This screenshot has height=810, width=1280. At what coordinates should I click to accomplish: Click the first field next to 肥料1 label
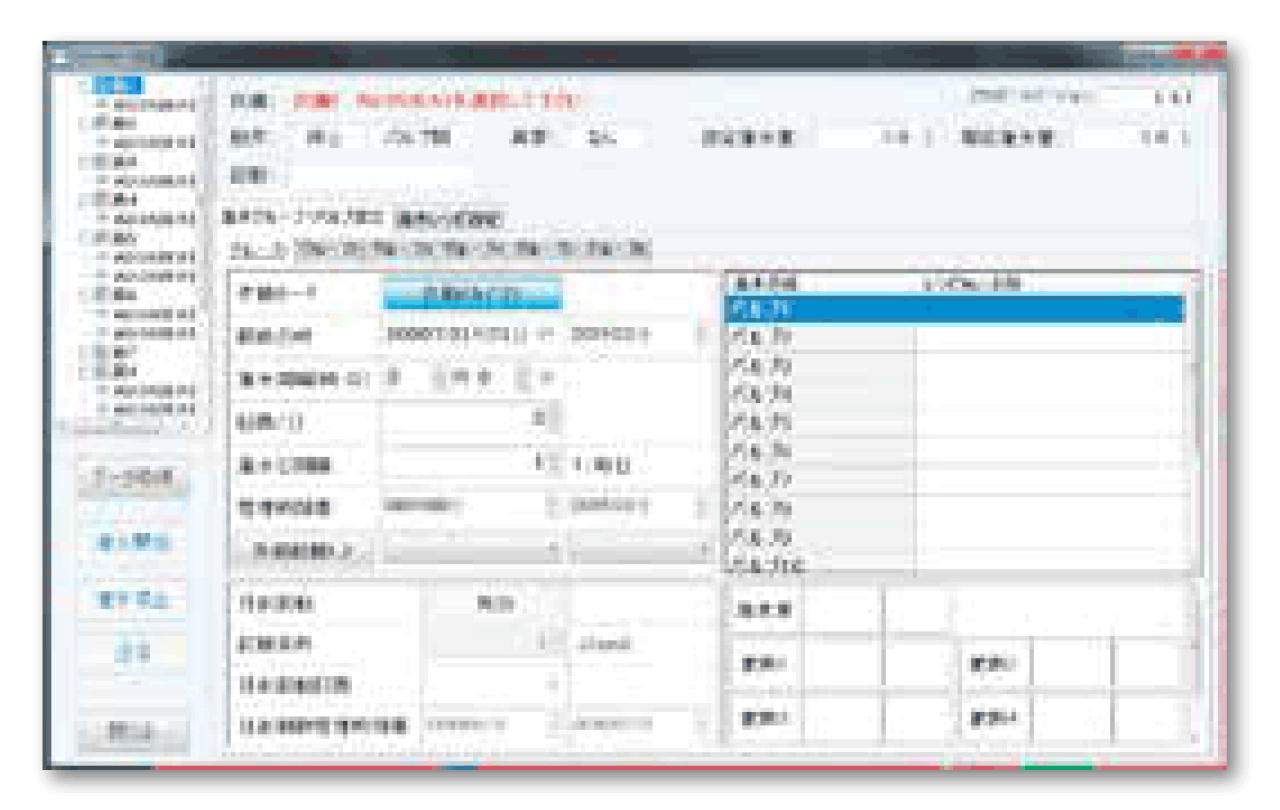pos(843,663)
